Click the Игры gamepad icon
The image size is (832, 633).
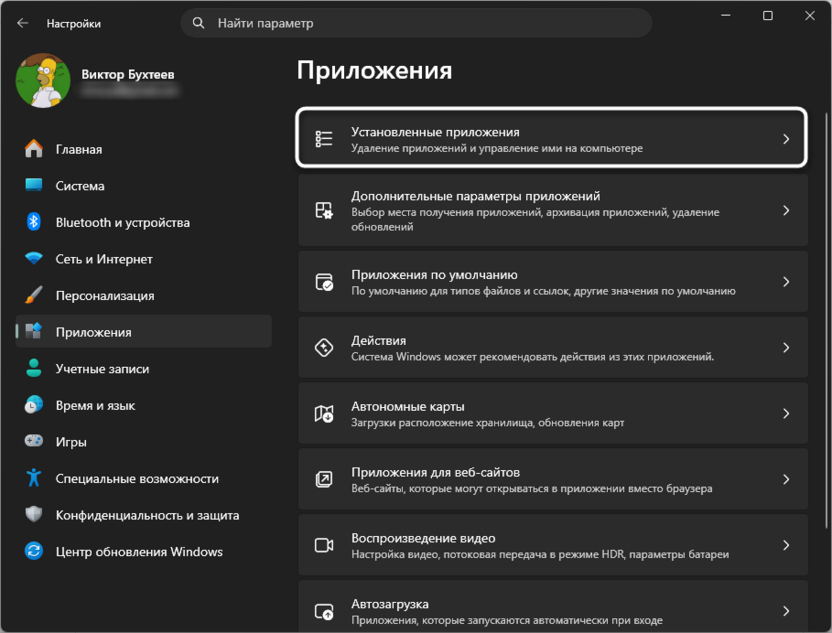[x=33, y=441]
